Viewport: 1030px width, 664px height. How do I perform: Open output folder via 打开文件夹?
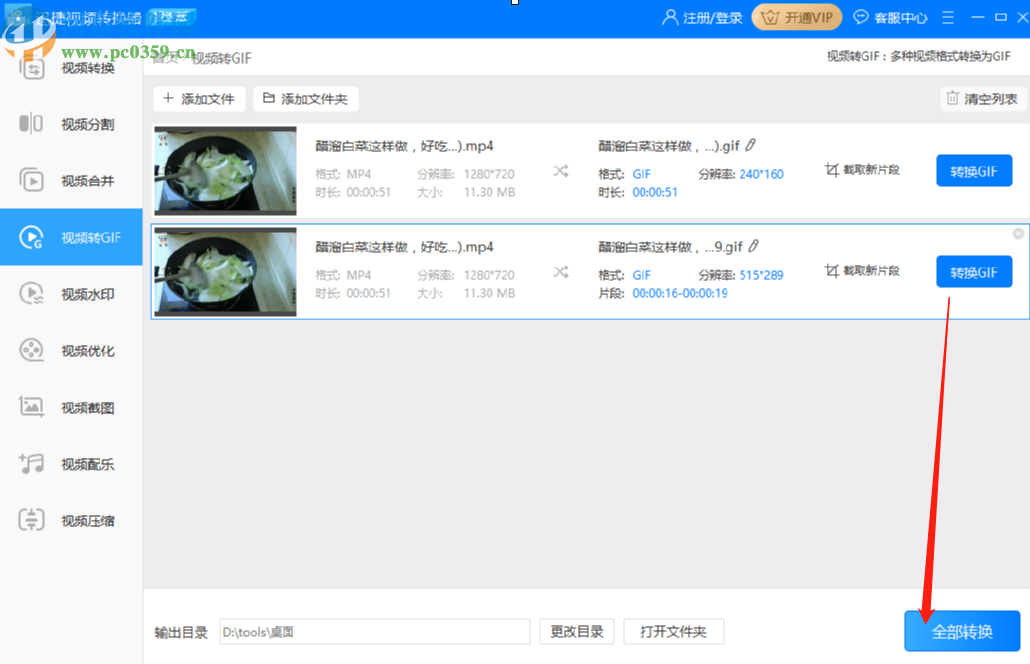point(673,631)
